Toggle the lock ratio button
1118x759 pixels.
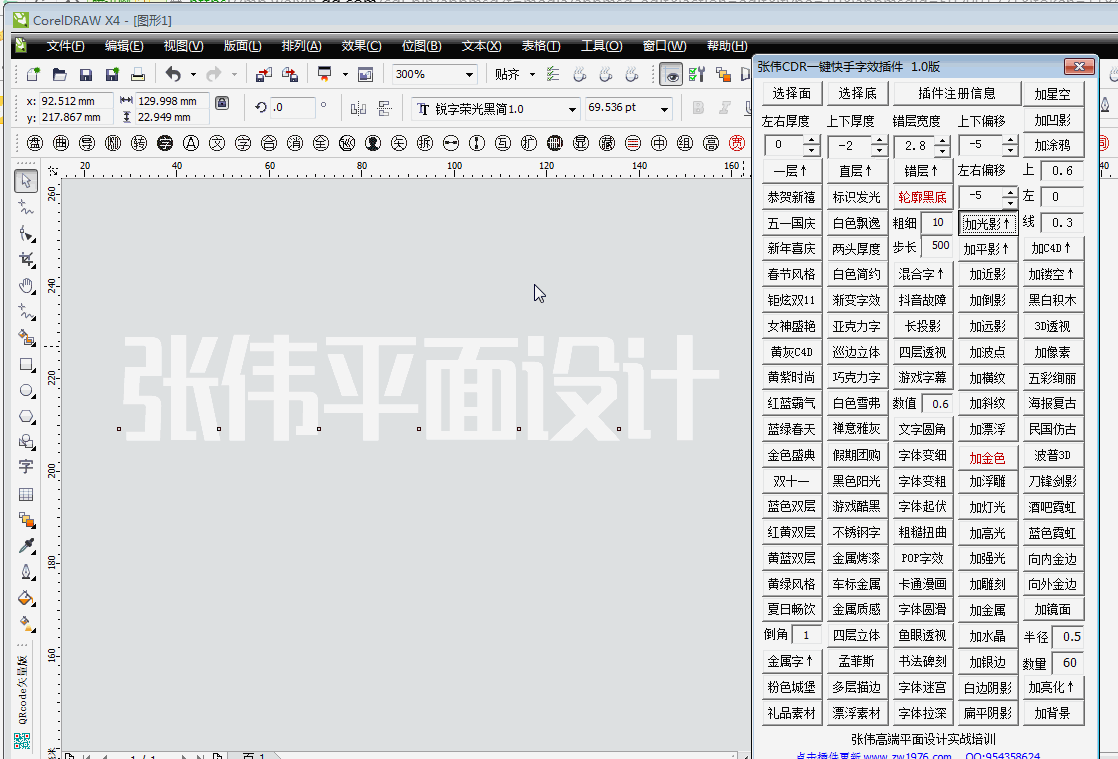(x=222, y=103)
